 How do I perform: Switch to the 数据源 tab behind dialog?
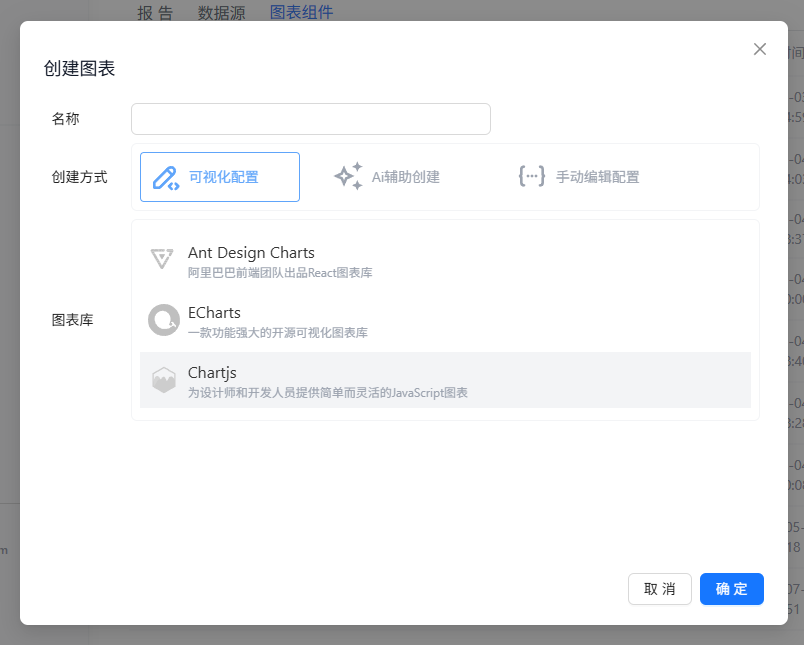click(x=222, y=12)
